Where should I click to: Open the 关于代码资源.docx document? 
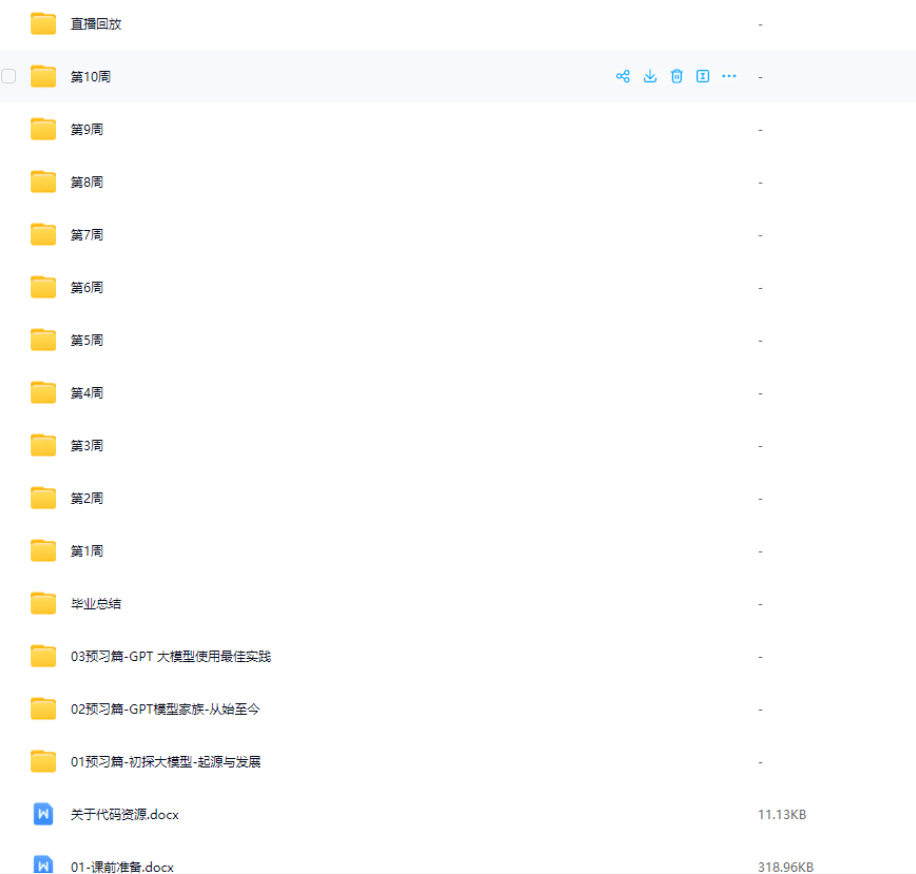pos(124,814)
